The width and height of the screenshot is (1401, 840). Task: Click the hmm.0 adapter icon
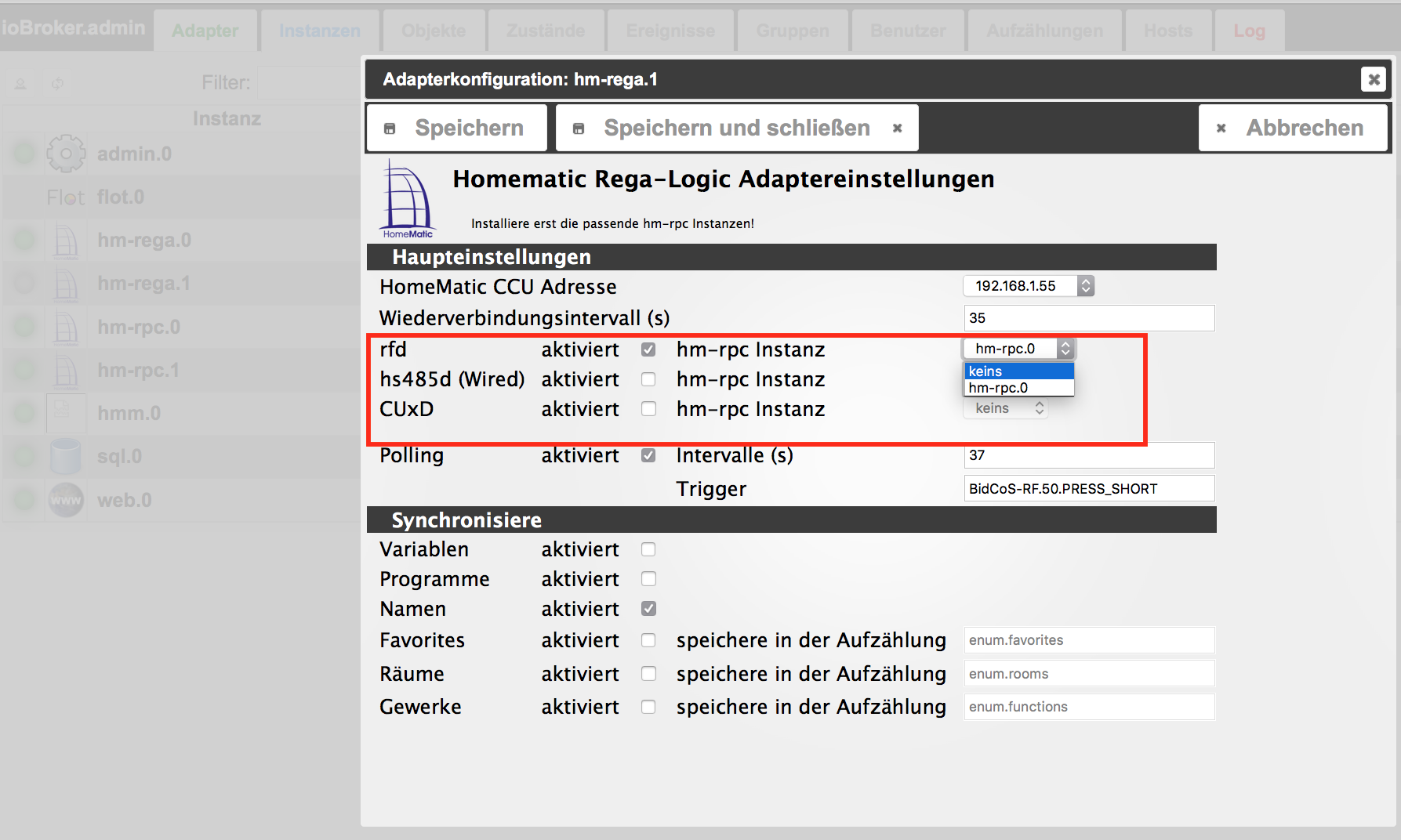(x=66, y=413)
